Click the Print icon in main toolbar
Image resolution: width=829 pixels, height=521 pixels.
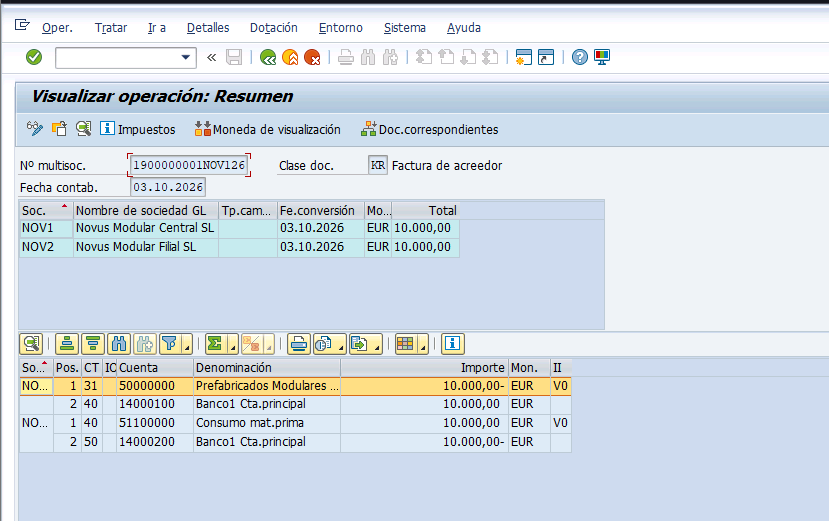346,57
